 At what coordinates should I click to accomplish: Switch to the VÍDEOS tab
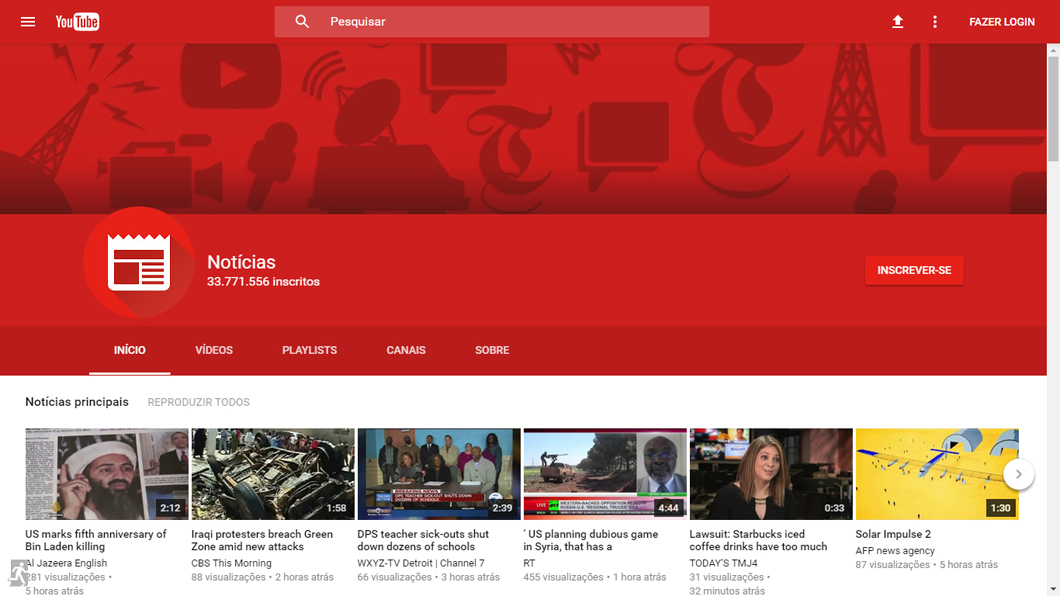[x=214, y=350]
